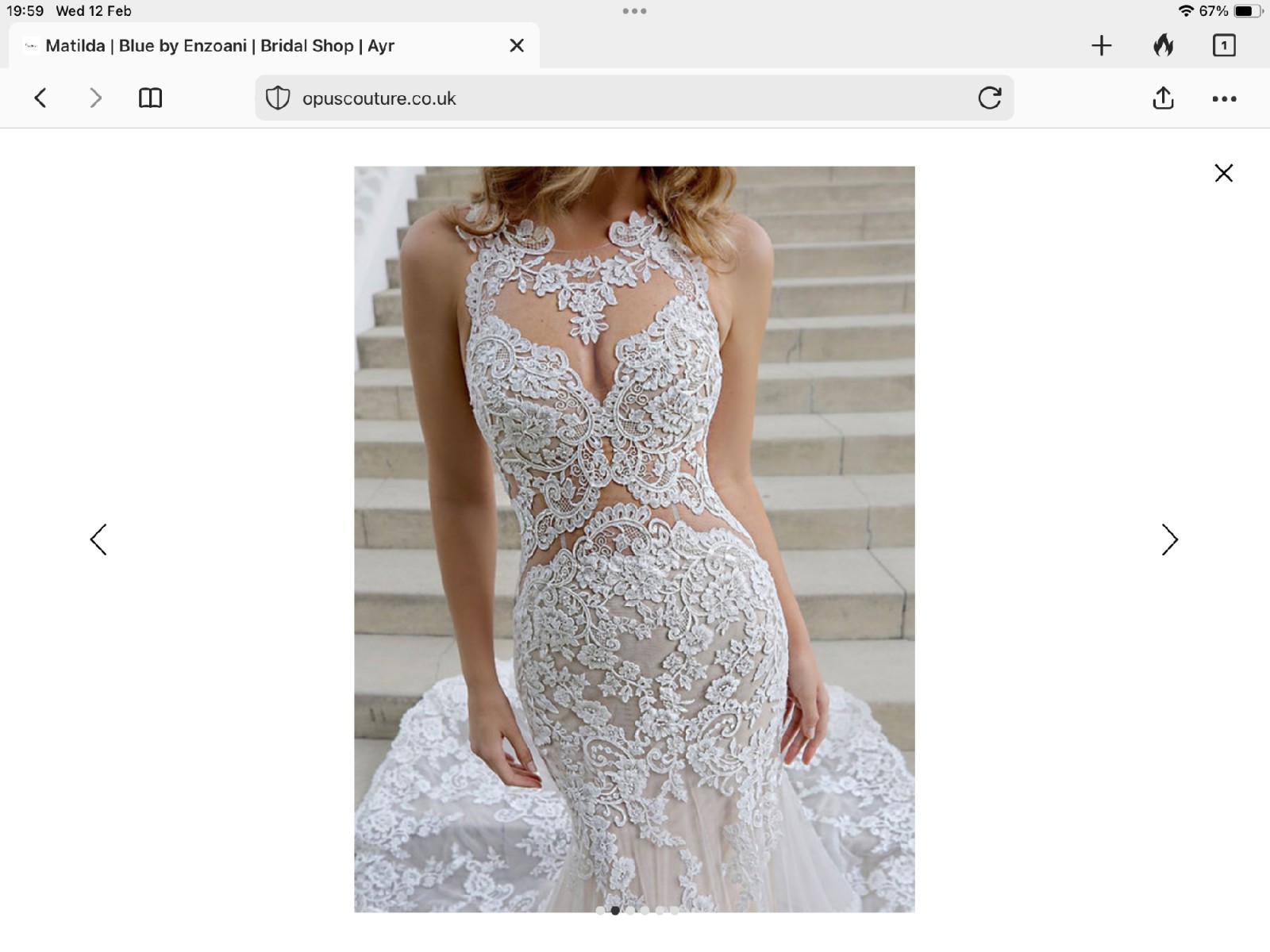
Task: Jump to first gallery dot
Action: 600,911
